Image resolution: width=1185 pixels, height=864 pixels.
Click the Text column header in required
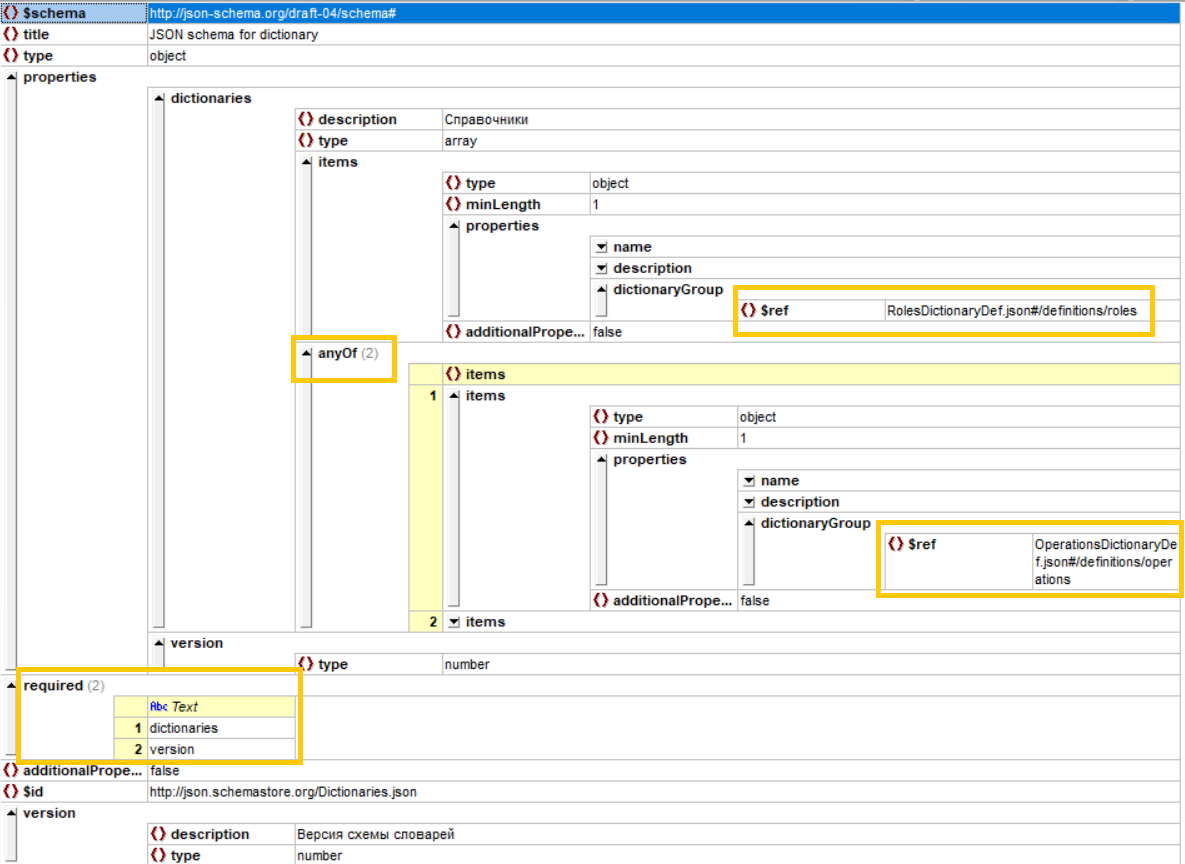coord(221,706)
